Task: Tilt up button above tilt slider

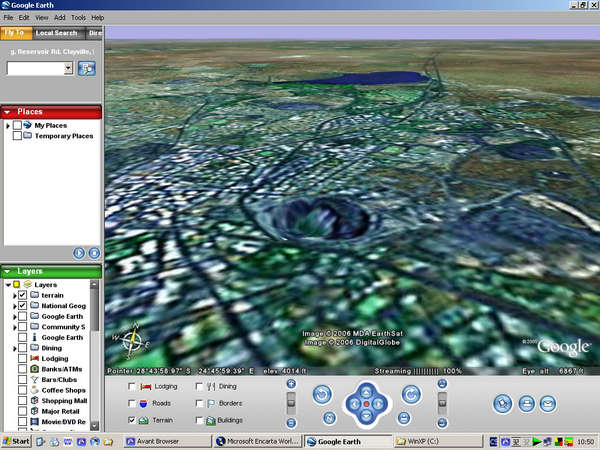Action: [x=442, y=383]
